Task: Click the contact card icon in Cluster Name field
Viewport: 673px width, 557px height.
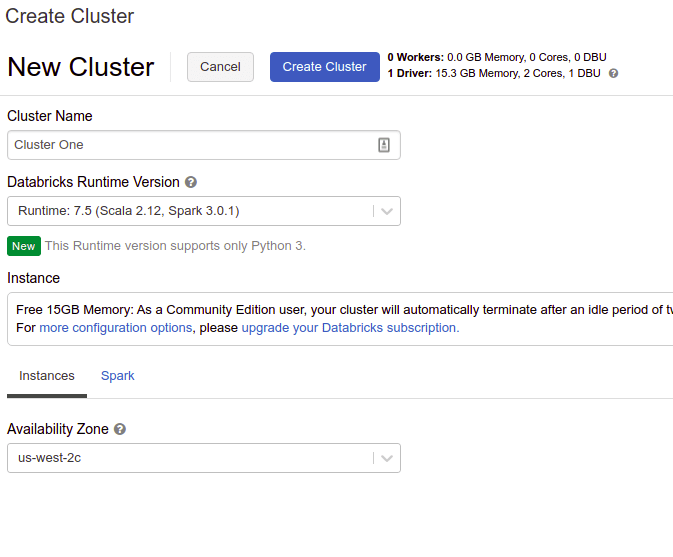Action: (x=384, y=145)
